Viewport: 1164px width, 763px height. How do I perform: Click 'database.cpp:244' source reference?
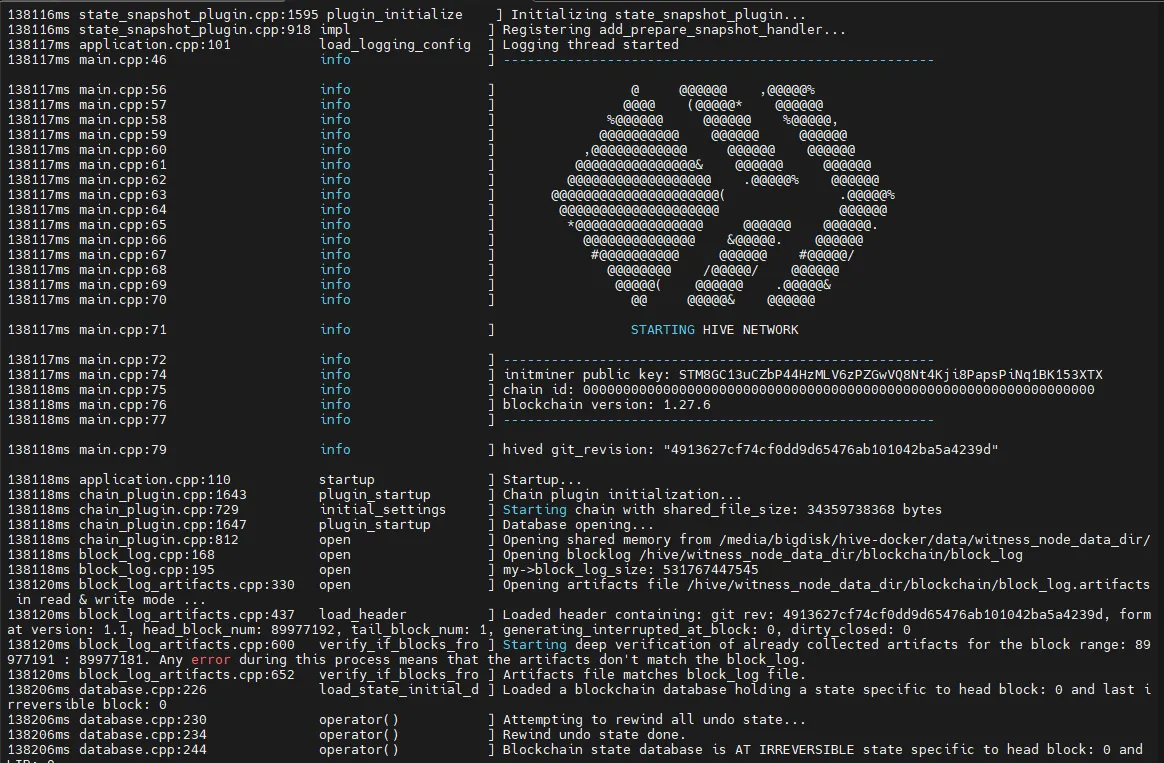click(143, 750)
